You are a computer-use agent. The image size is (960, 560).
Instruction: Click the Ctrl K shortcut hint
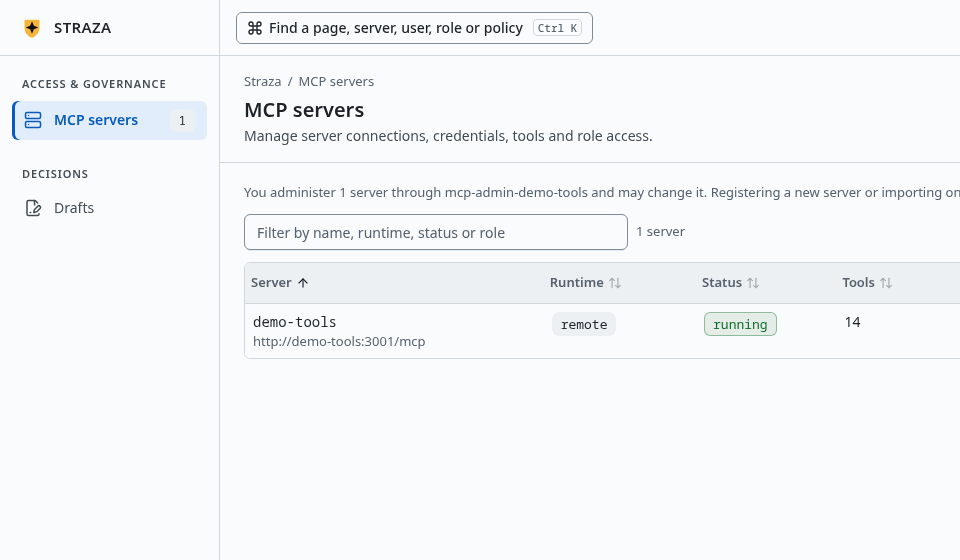[557, 28]
